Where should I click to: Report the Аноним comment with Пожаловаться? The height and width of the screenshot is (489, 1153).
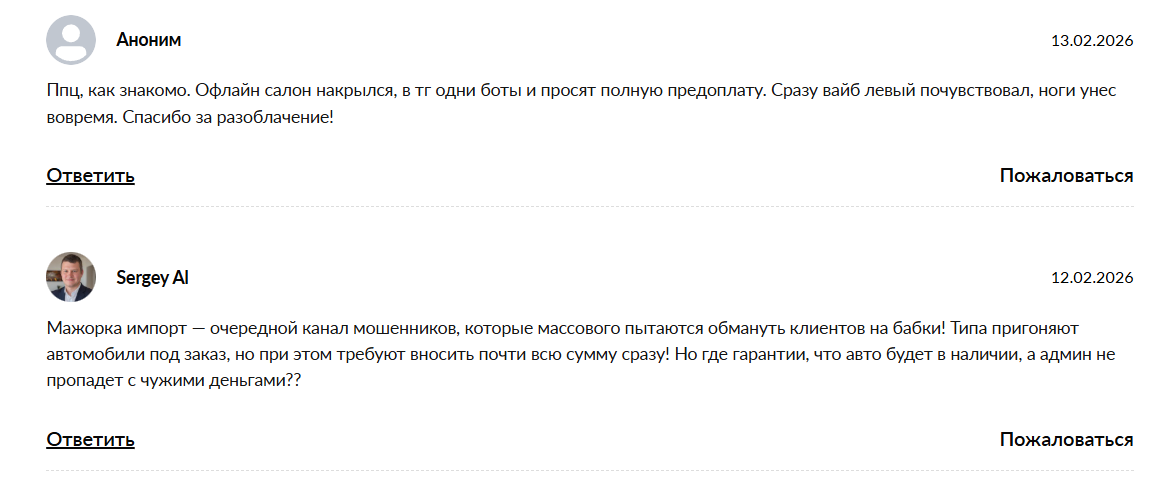(x=1066, y=176)
